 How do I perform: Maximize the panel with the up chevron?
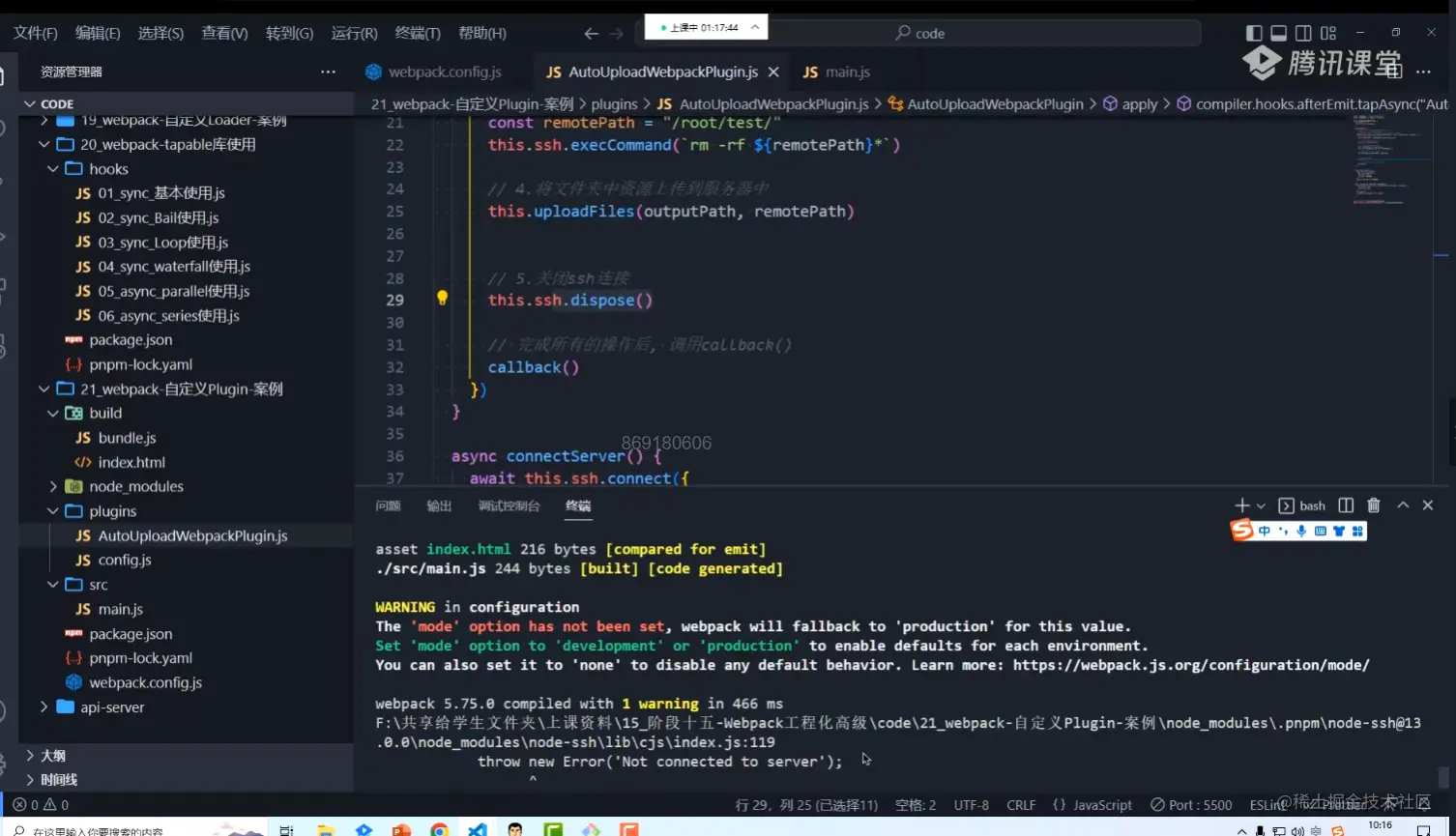click(x=1403, y=505)
